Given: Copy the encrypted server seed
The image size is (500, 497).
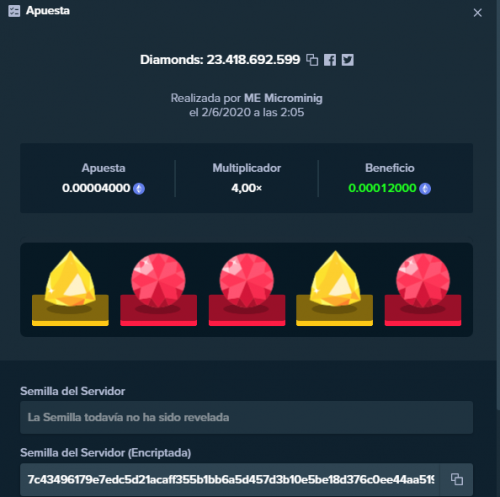Looking at the screenshot, I should point(457,479).
